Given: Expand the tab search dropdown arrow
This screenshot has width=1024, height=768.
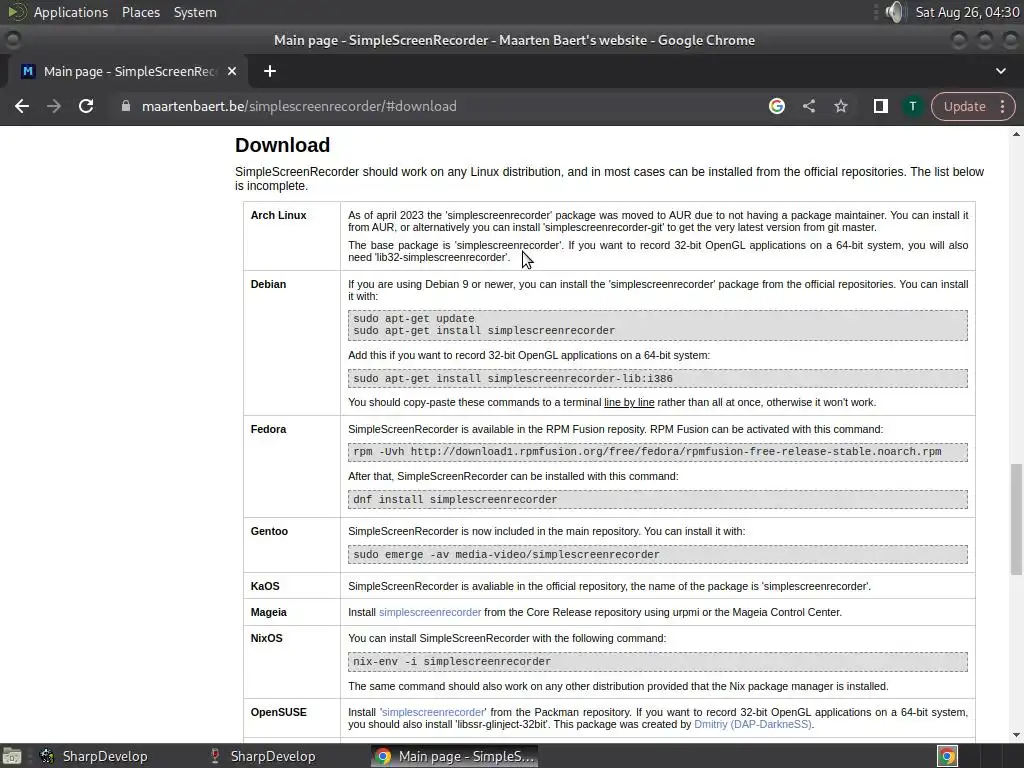Looking at the screenshot, I should coord(1000,71).
